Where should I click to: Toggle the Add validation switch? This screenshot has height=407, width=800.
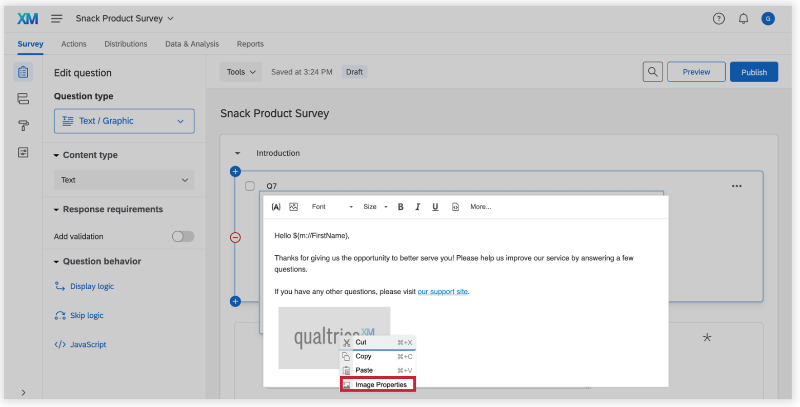pyautogui.click(x=182, y=236)
